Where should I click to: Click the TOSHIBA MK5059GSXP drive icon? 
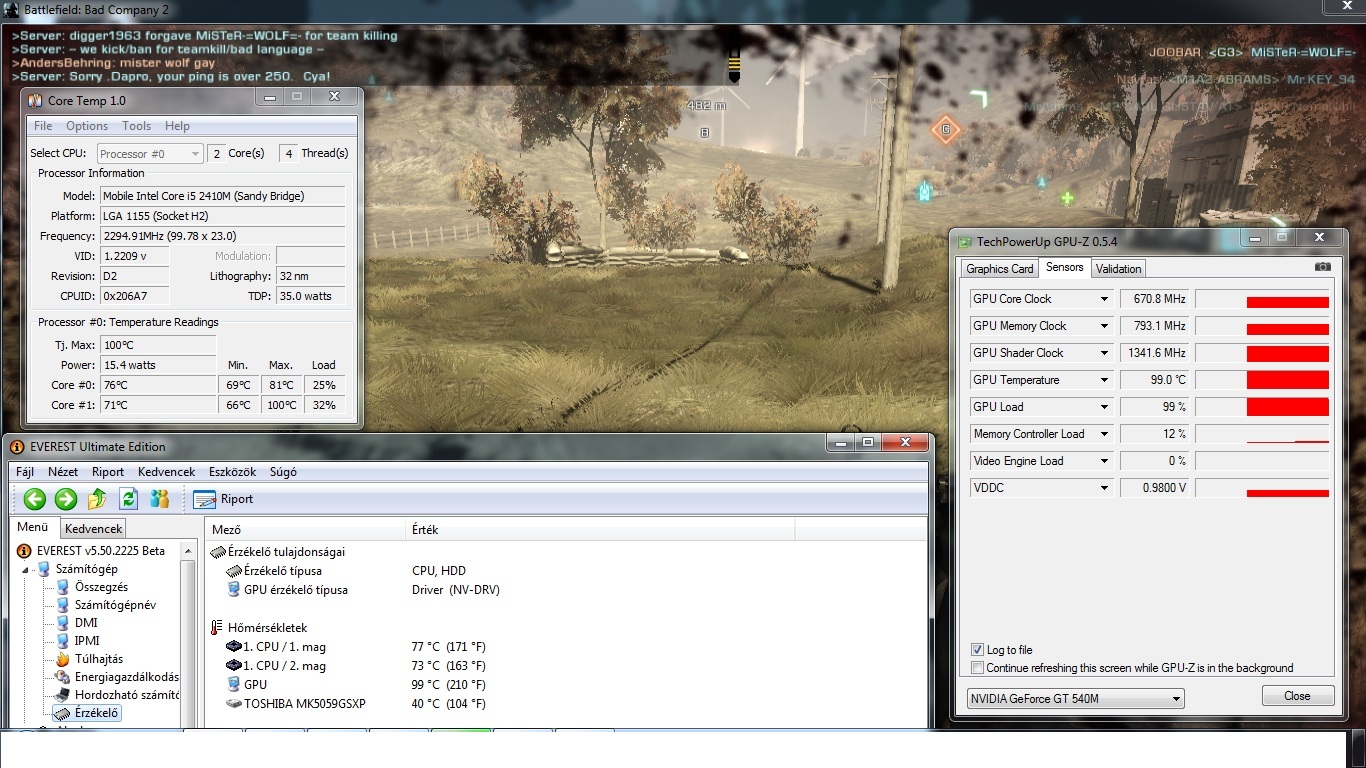[234, 704]
